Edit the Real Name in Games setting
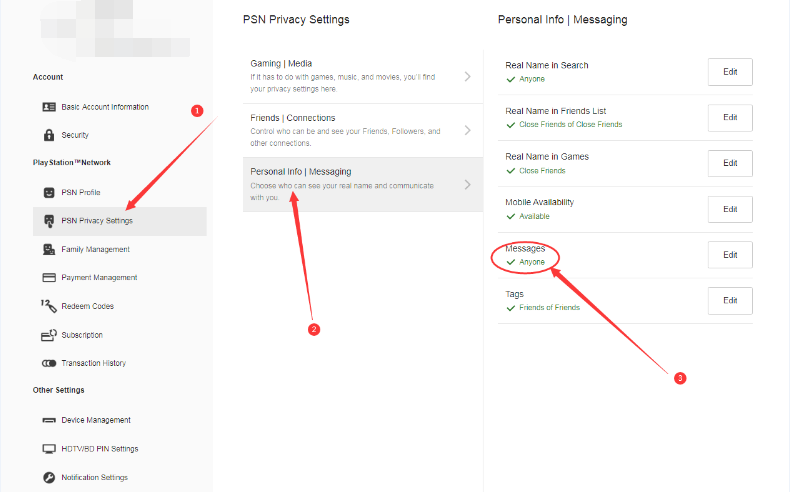Viewport: 790px width, 492px height. tap(730, 163)
